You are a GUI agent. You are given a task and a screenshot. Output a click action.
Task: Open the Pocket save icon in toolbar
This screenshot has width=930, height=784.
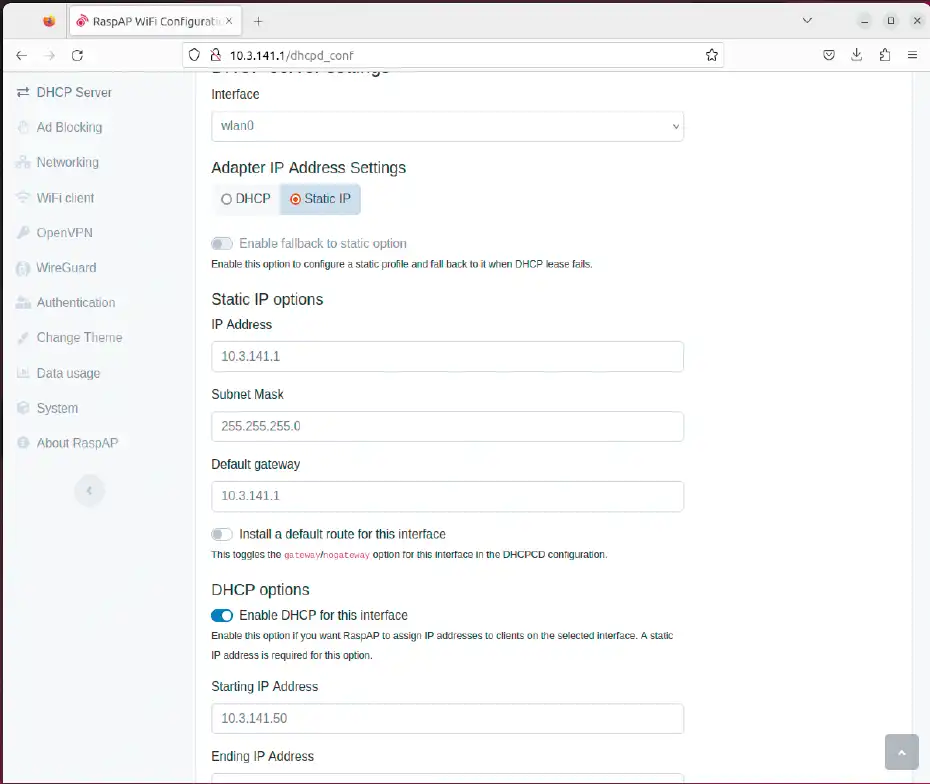click(x=829, y=55)
